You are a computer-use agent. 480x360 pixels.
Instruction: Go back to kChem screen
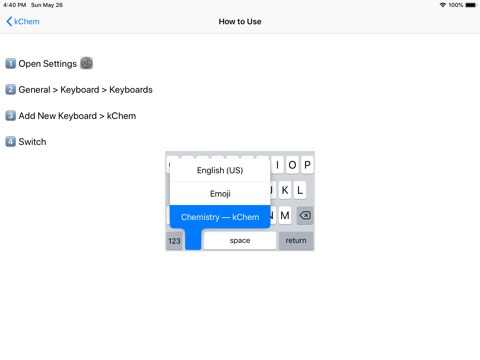point(23,22)
